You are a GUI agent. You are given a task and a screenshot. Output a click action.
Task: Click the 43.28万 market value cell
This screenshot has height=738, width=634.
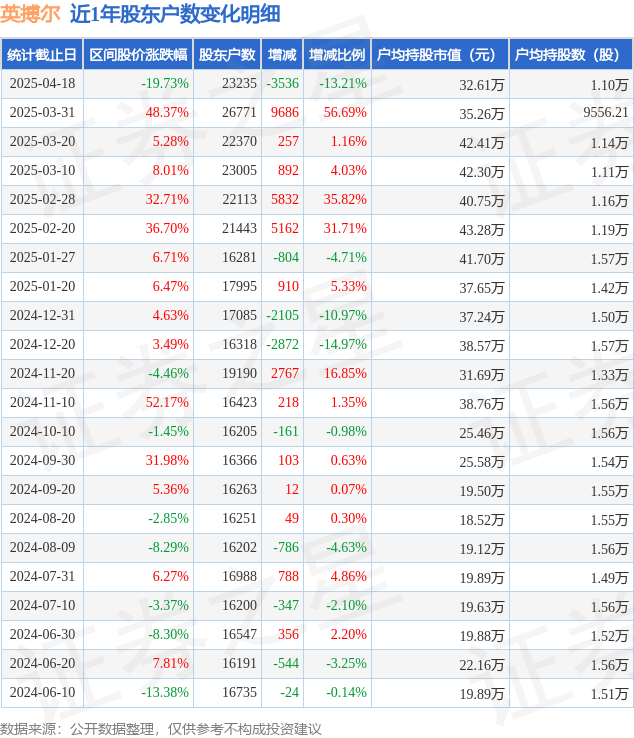[482, 230]
